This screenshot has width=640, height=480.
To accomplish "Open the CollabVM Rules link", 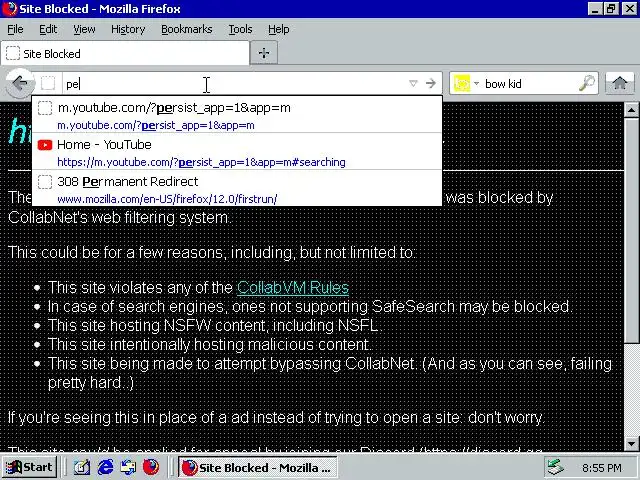I will 293,287.
